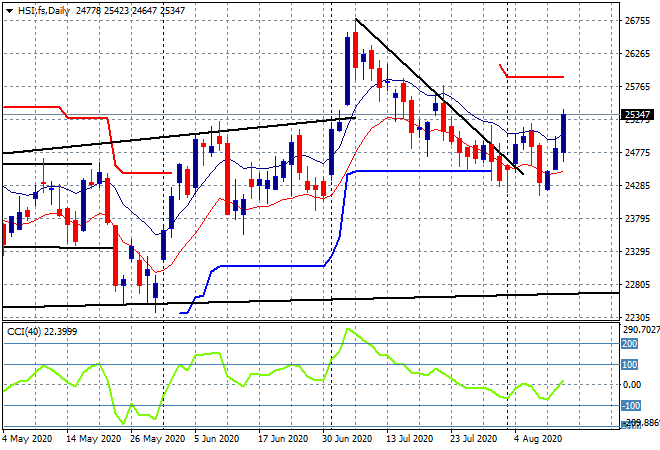
Task: Click the date label 5 Jun 2020
Action: click(x=216, y=439)
